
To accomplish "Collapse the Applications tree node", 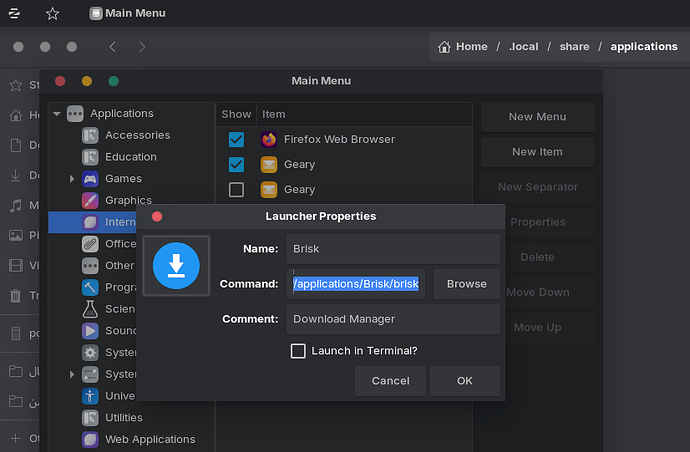I will pos(57,114).
